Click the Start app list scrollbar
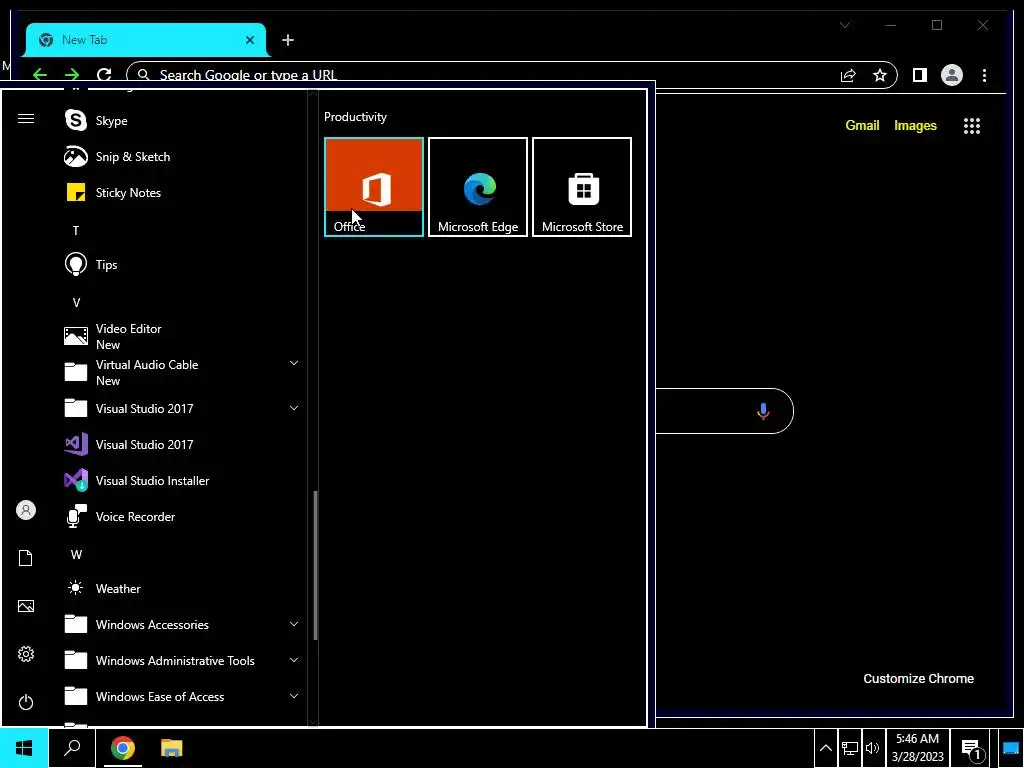Screen dimensions: 1024x768 (x=315, y=565)
